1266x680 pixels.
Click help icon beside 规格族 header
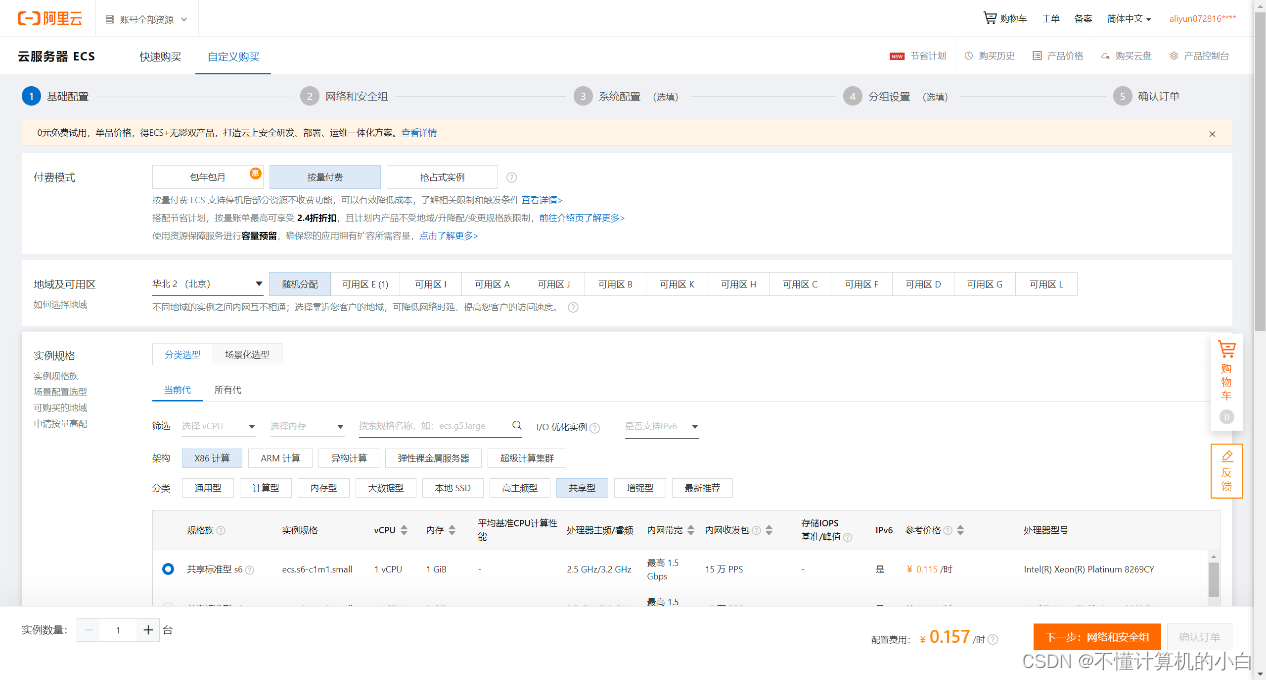pyautogui.click(x=221, y=530)
